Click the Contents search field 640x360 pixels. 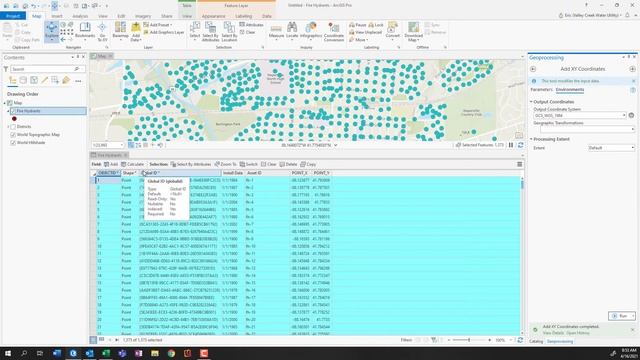47,69
